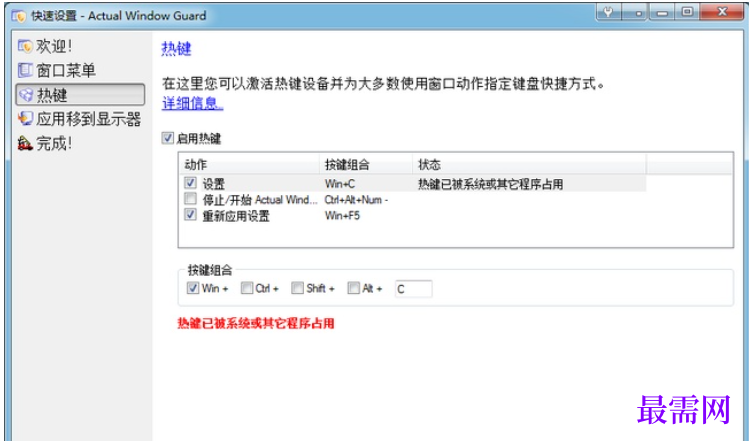The width and height of the screenshot is (749, 441).
Task: Click the 窗口菜单 sidebar icon
Action: point(25,70)
